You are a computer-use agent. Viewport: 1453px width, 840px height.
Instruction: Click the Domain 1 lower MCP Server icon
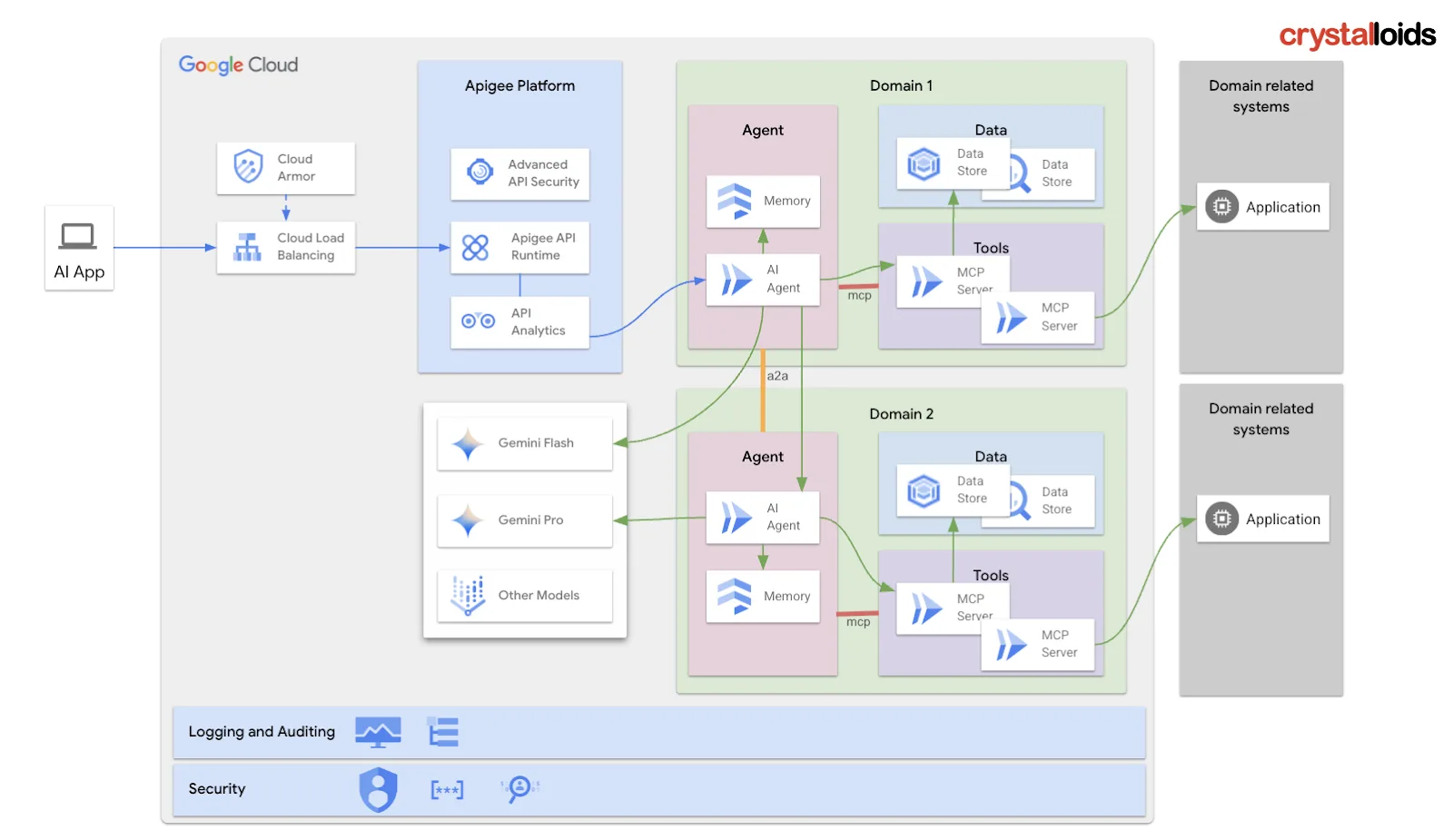[x=1012, y=318]
